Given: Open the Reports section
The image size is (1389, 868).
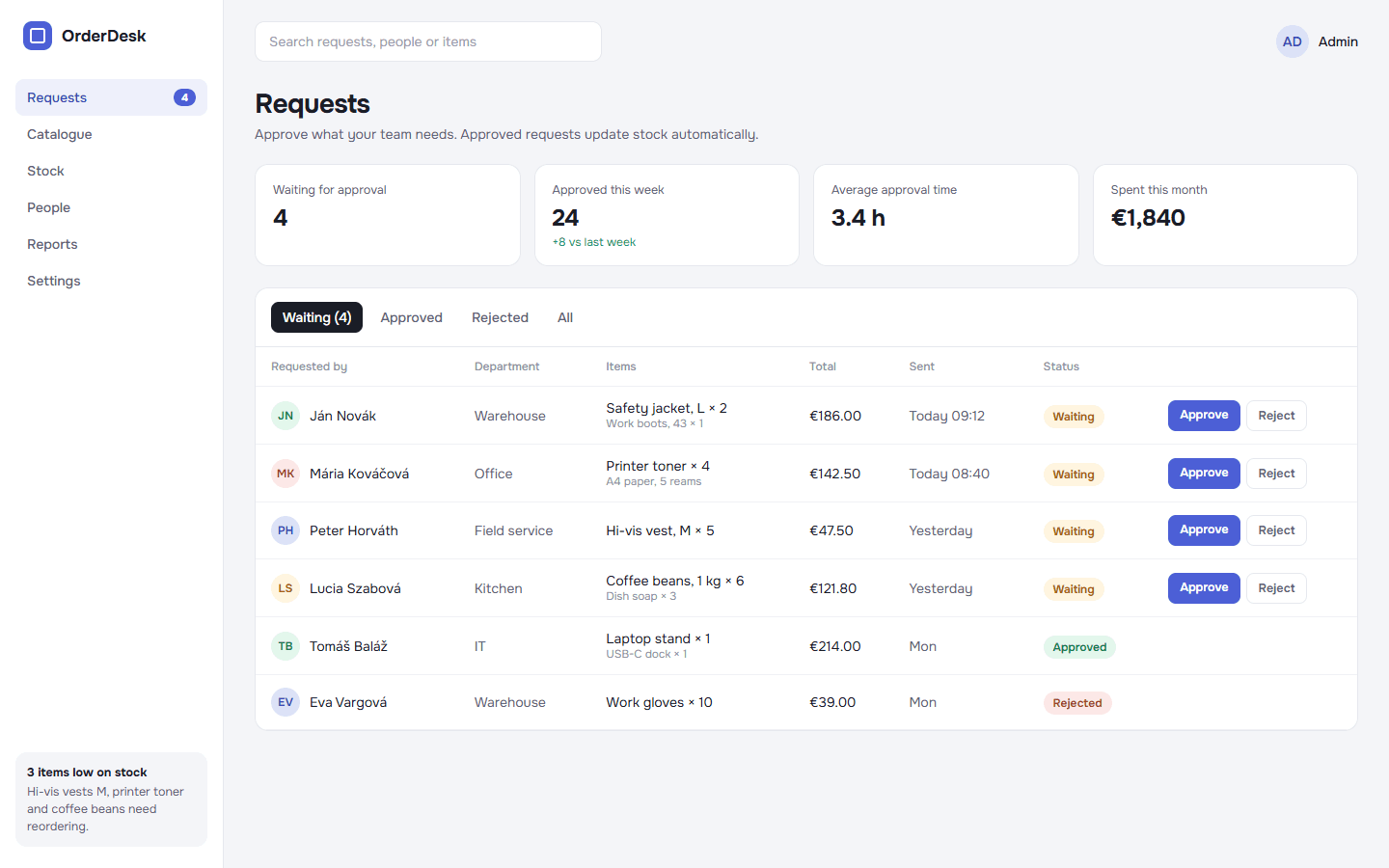Looking at the screenshot, I should 111,244.
